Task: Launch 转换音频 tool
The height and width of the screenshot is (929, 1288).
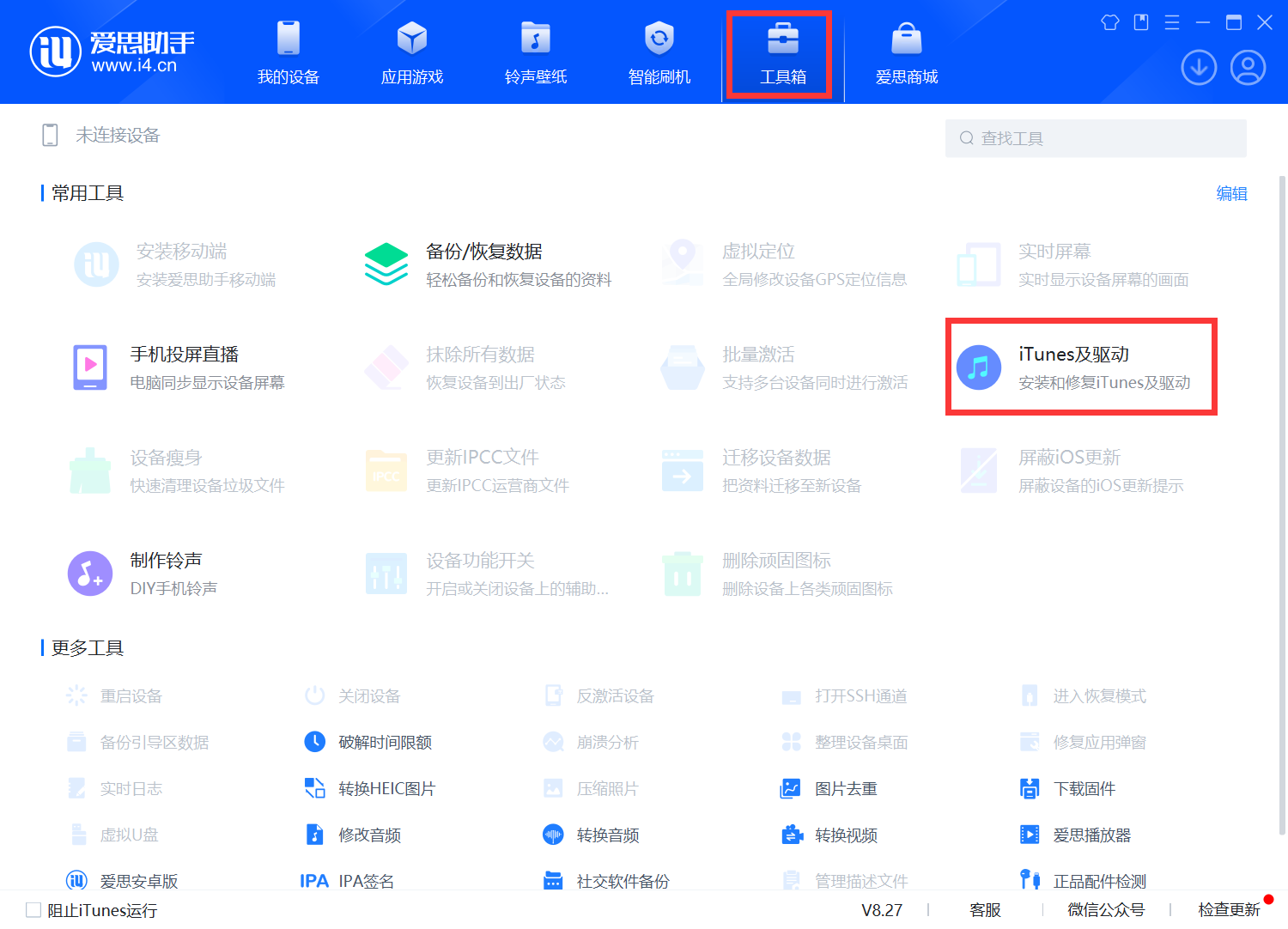Action: [591, 835]
